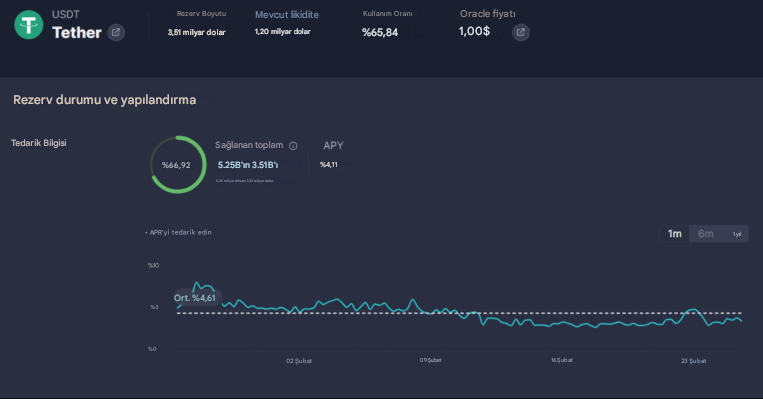This screenshot has width=763, height=399.
Task: Click the Rezerv Boyutu header label
Action: click(201, 14)
